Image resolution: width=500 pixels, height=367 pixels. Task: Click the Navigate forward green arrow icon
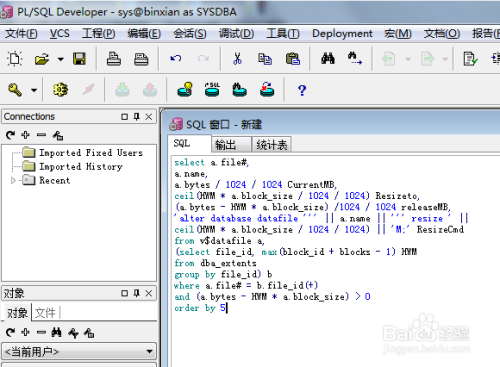(x=428, y=59)
